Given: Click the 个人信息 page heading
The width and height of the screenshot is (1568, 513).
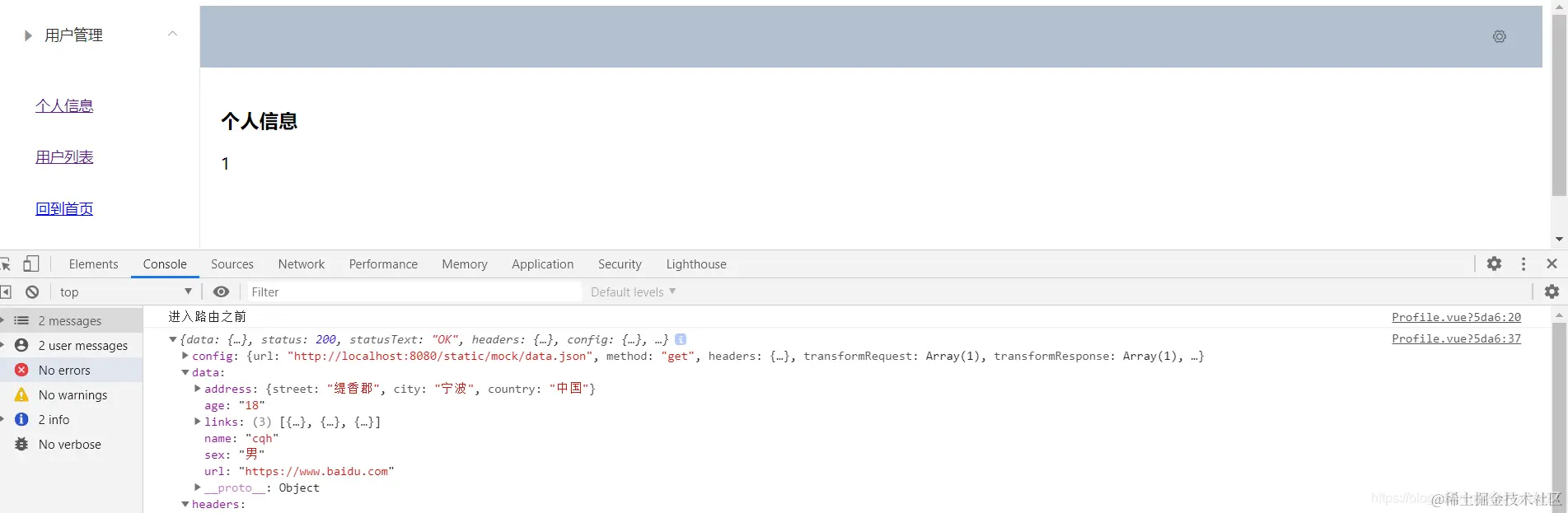Looking at the screenshot, I should point(259,121).
